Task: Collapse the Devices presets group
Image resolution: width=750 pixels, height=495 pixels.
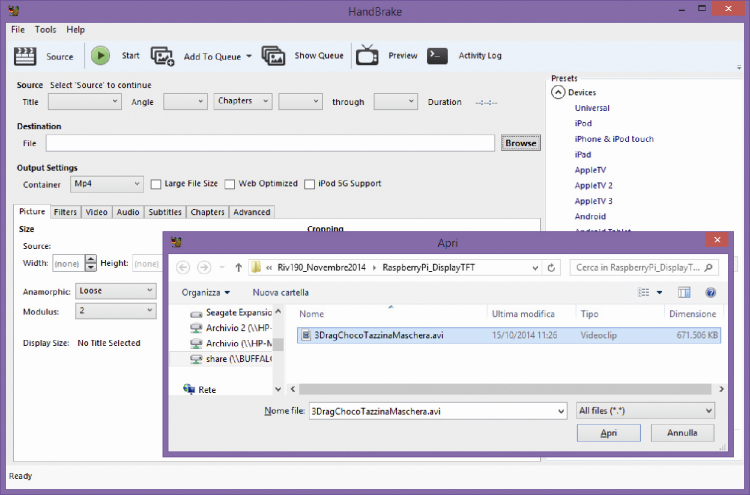Action: [558, 92]
